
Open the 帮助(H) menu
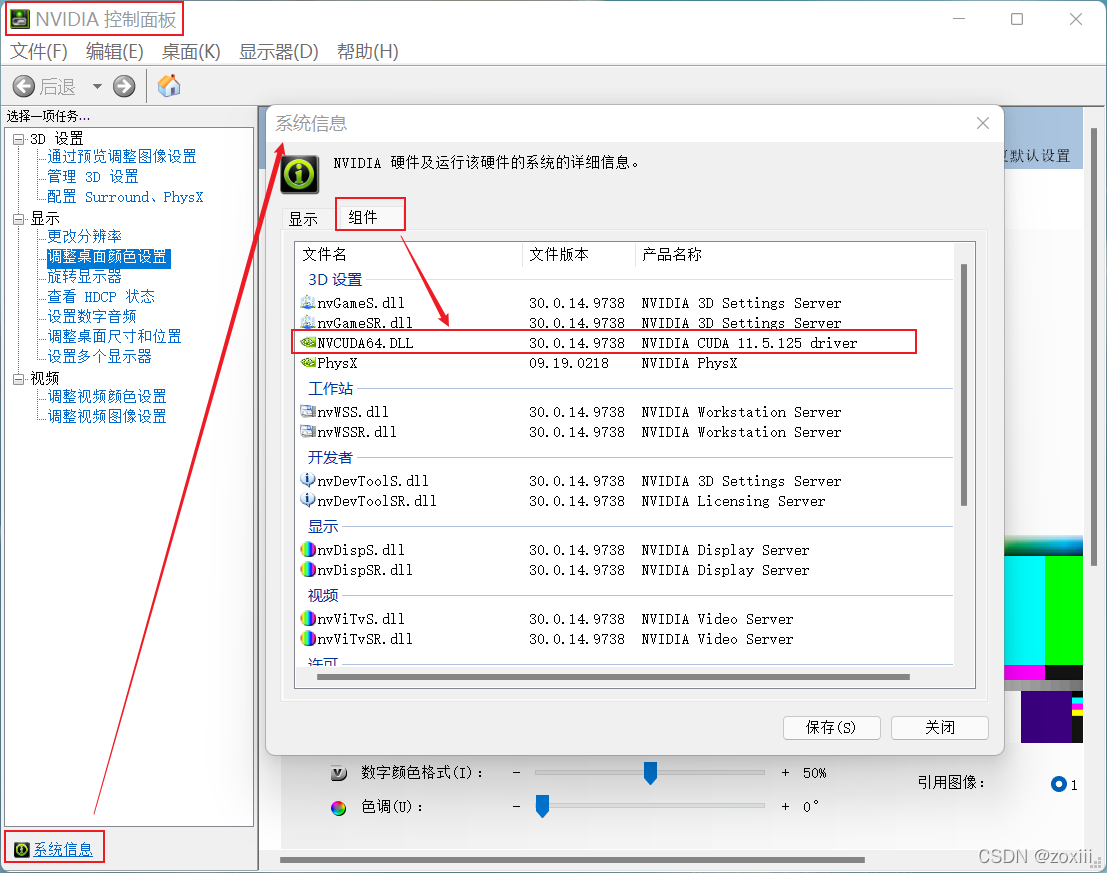[x=367, y=52]
